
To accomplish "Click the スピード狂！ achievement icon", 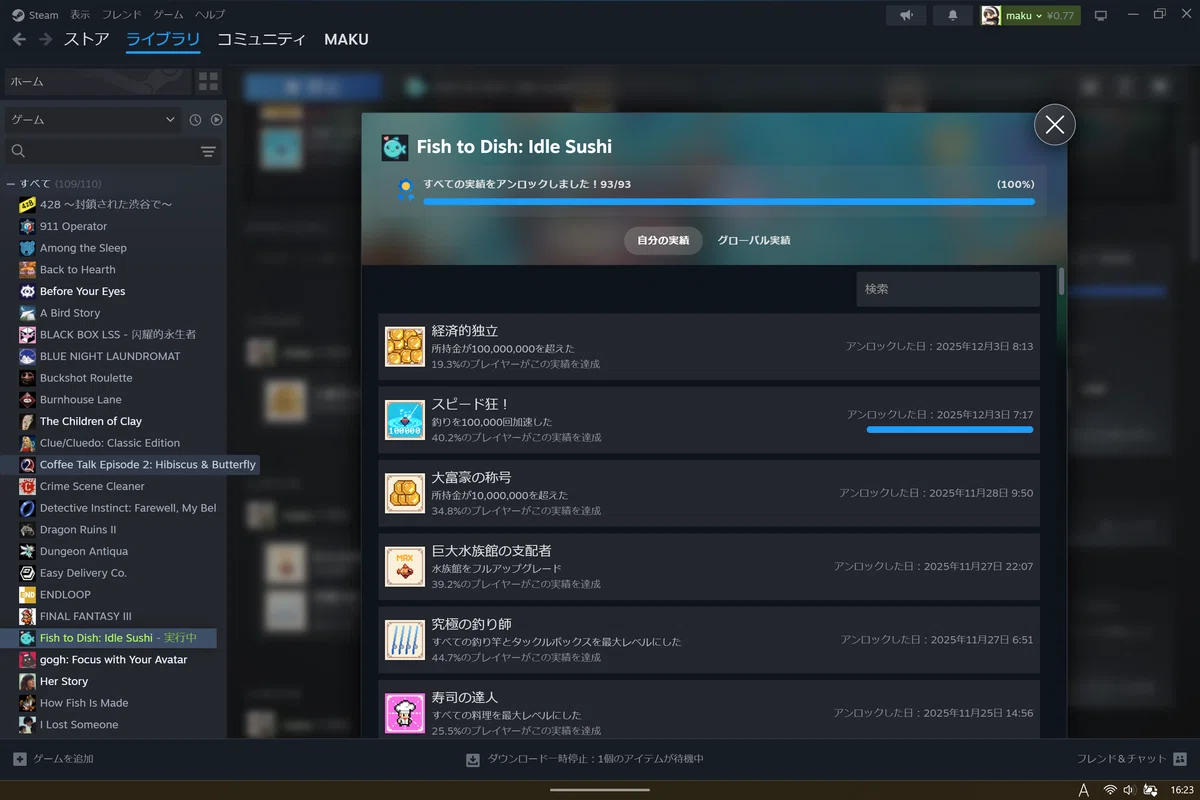I will tap(405, 419).
